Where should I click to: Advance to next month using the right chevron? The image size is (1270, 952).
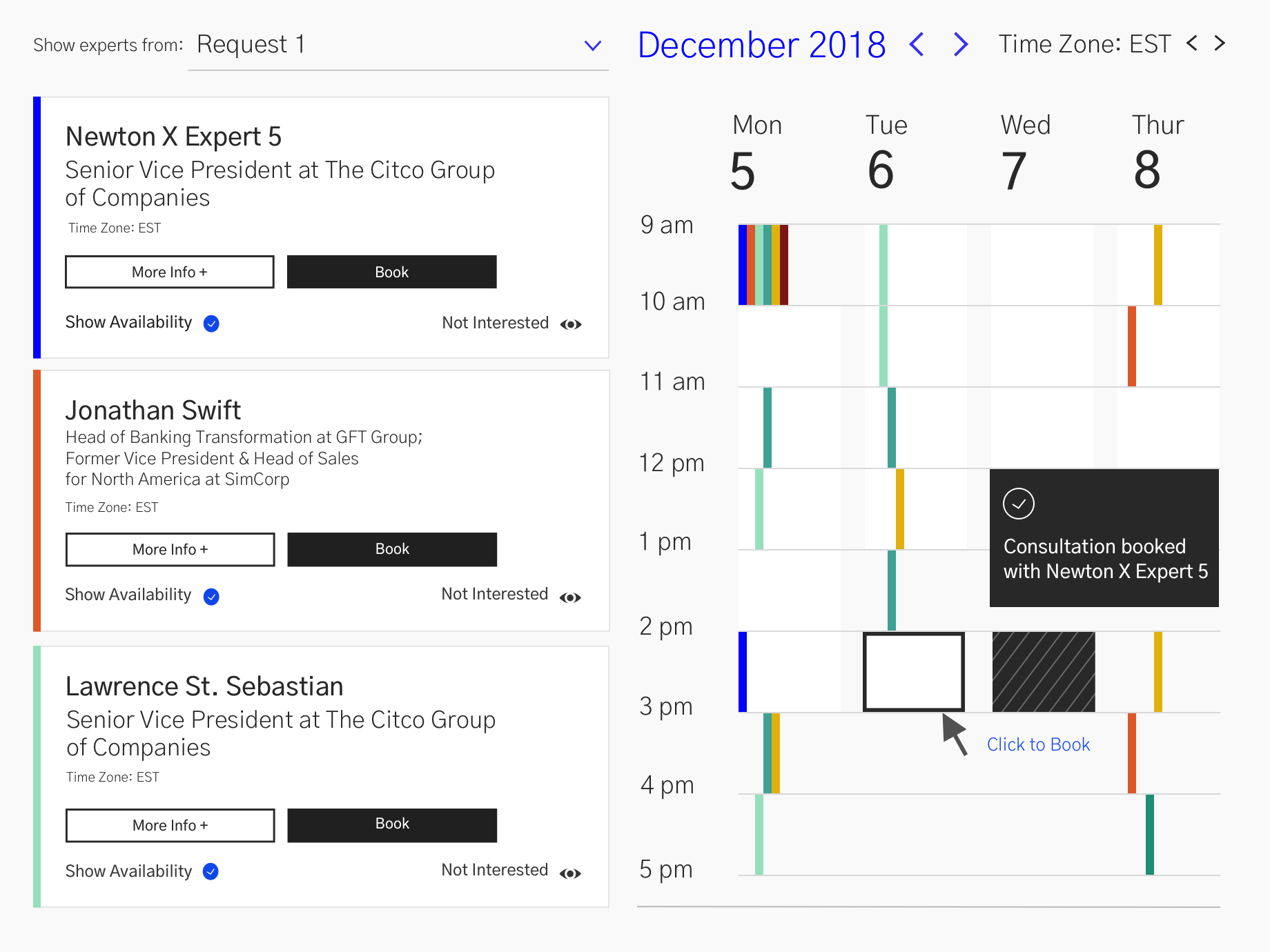[959, 44]
